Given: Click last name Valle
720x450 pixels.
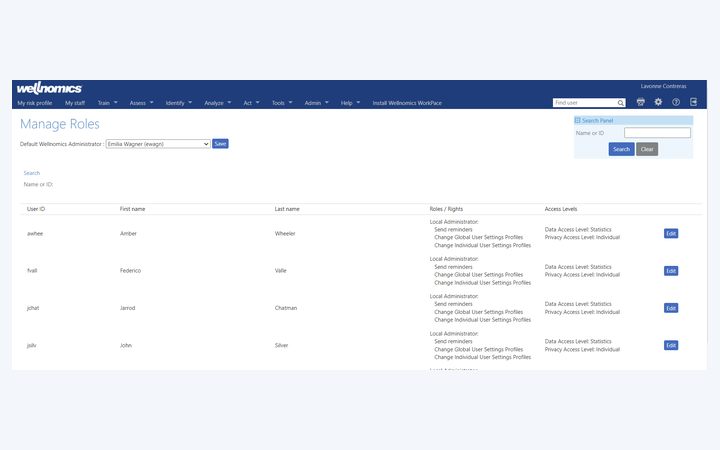Looking at the screenshot, I should [x=281, y=271].
